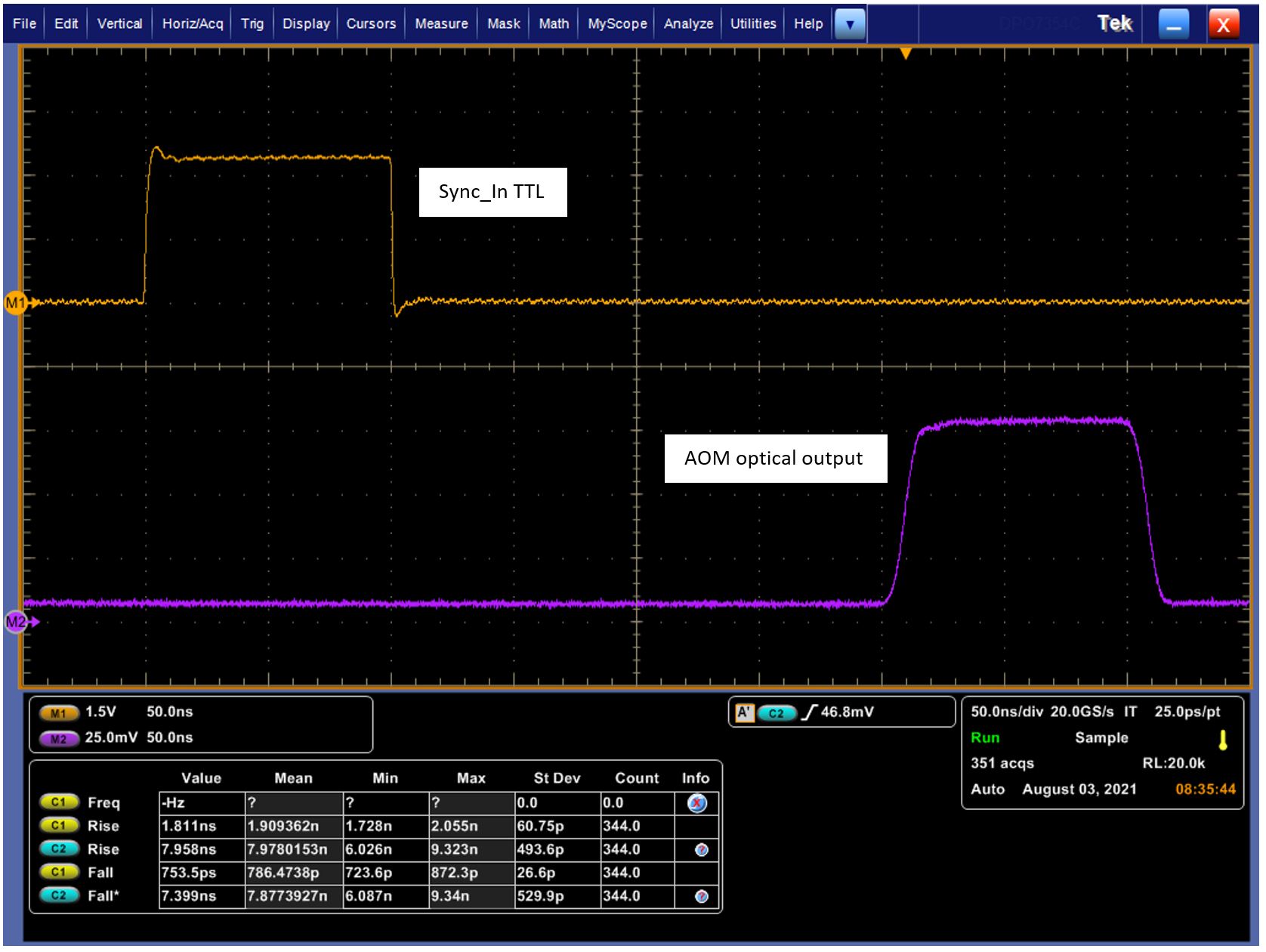The image size is (1266, 952).
Task: Open the Cursors menu
Action: (371, 23)
